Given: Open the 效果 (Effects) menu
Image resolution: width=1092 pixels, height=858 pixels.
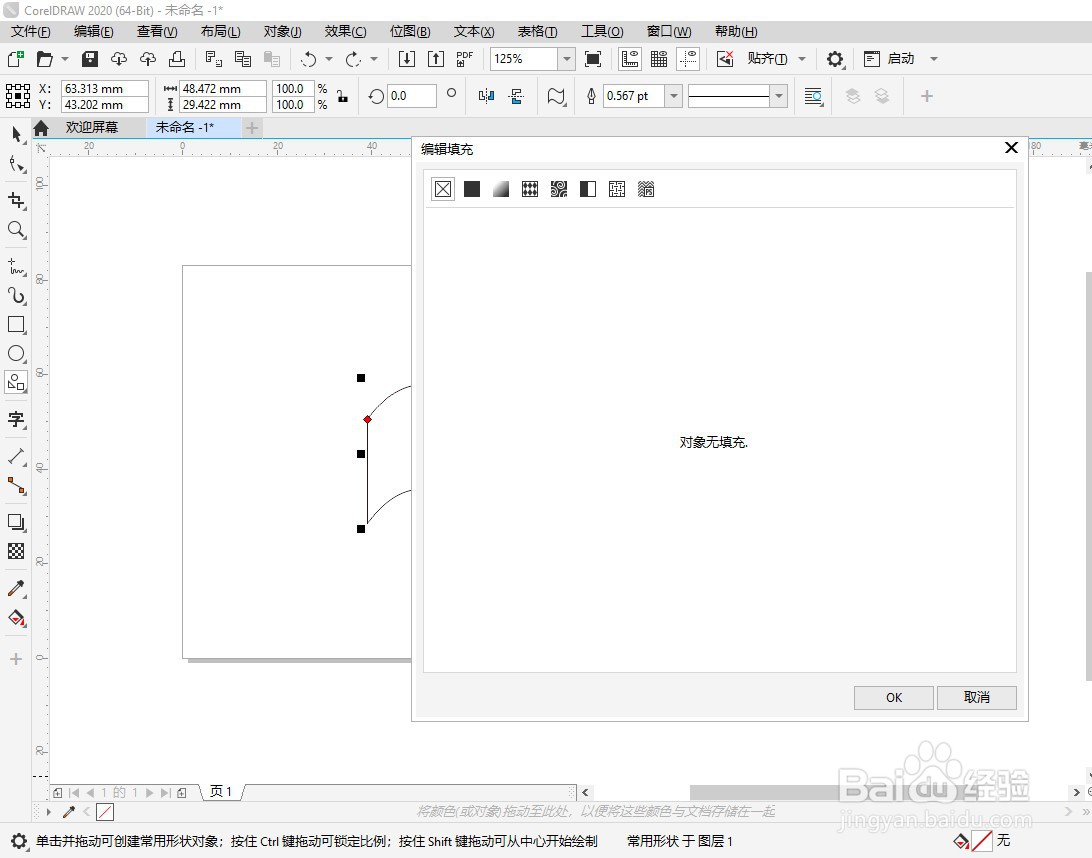Looking at the screenshot, I should [345, 31].
